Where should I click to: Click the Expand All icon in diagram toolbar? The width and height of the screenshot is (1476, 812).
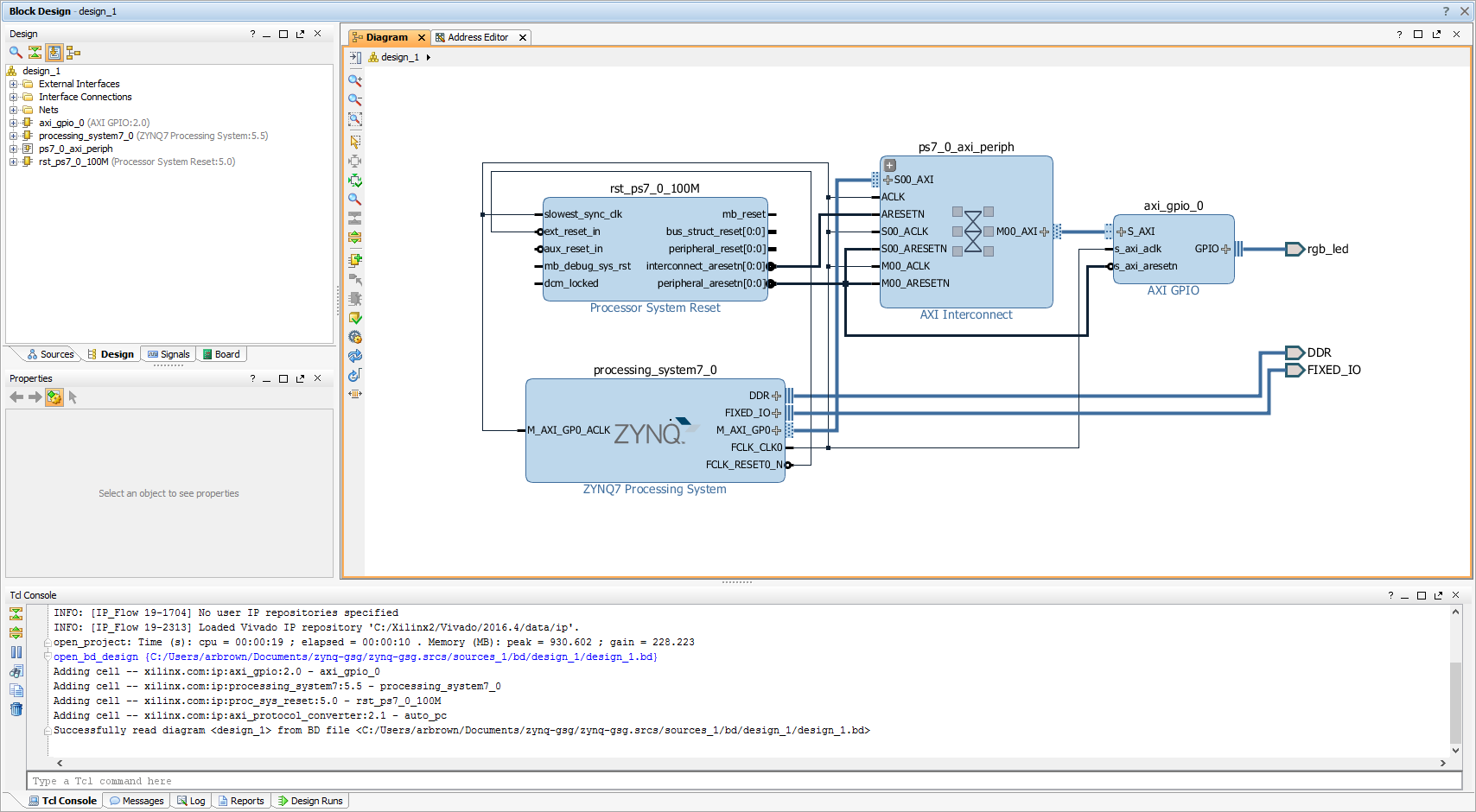(x=355, y=238)
